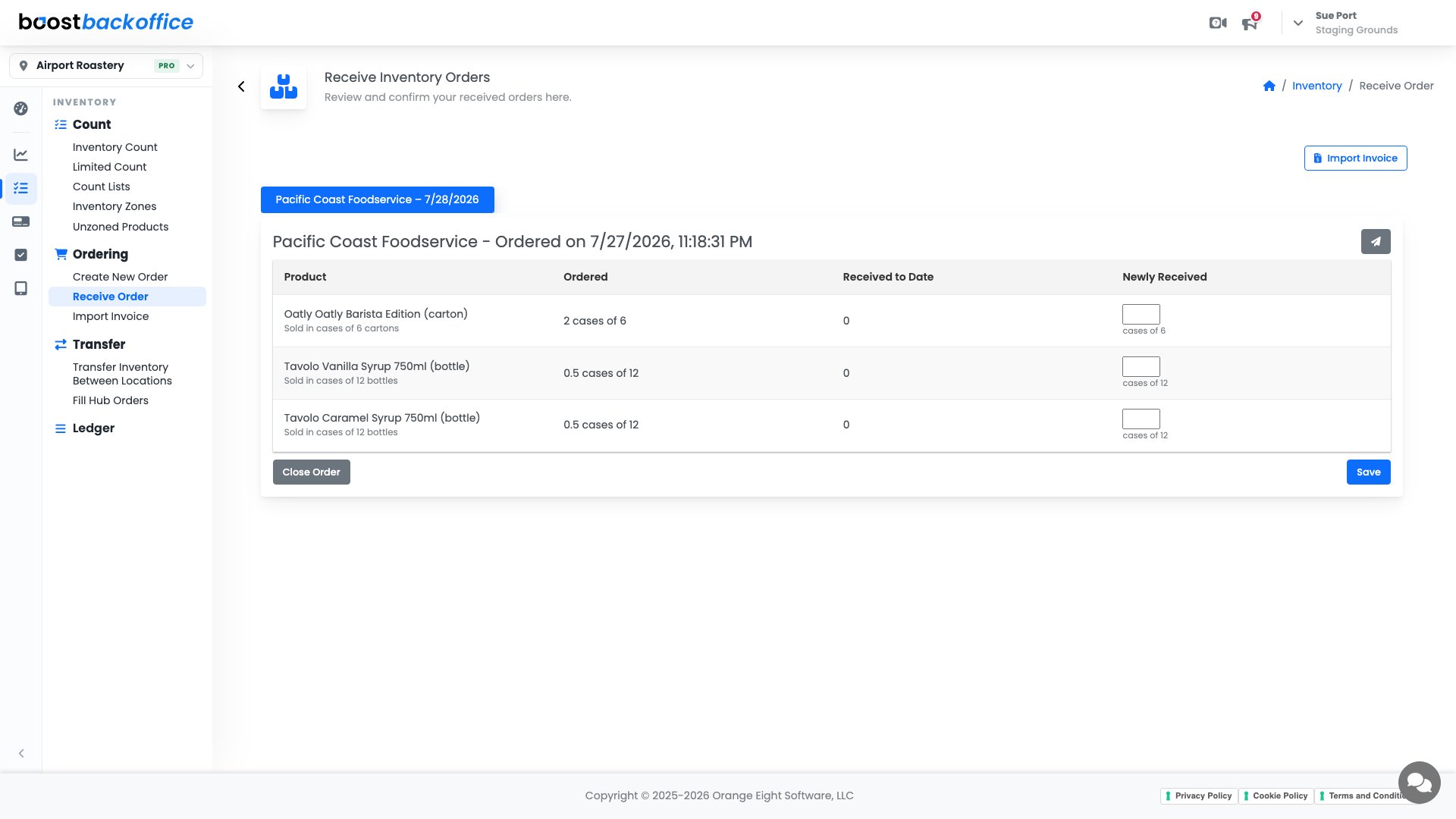Click the location pin icon
Image resolution: width=1456 pixels, height=819 pixels.
[24, 66]
